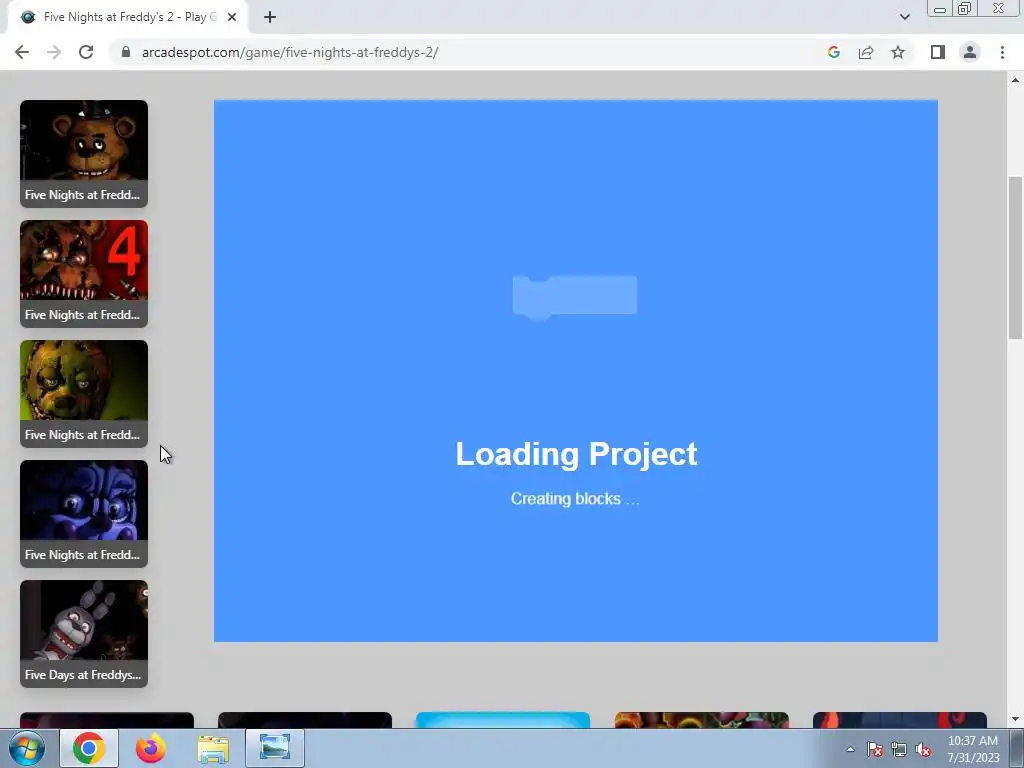The width and height of the screenshot is (1024, 768).
Task: Open the network status tray icon
Action: point(899,750)
